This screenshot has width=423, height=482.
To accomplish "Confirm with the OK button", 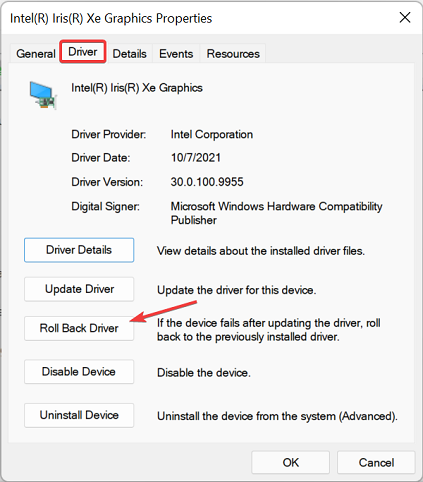I will click(291, 463).
